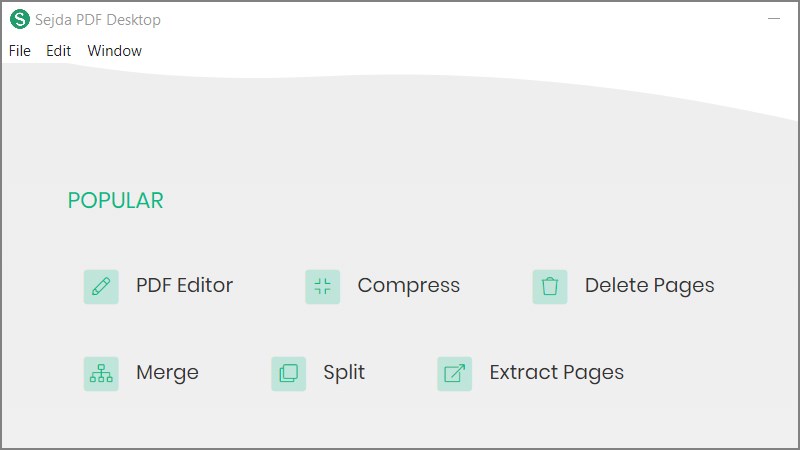Open the File menu
The width and height of the screenshot is (800, 450).
pos(20,51)
